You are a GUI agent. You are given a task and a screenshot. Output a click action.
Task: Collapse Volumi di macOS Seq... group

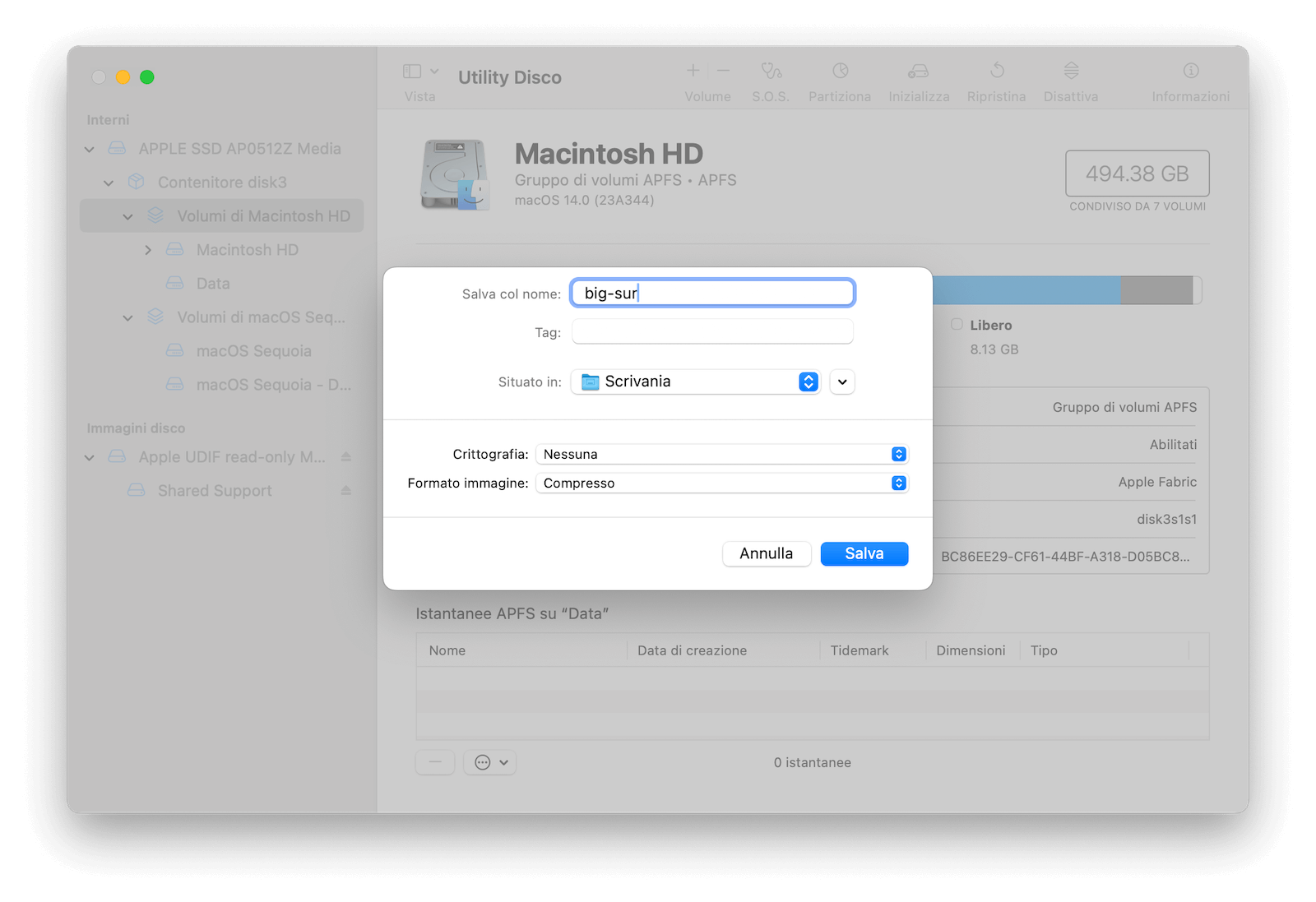coord(127,317)
